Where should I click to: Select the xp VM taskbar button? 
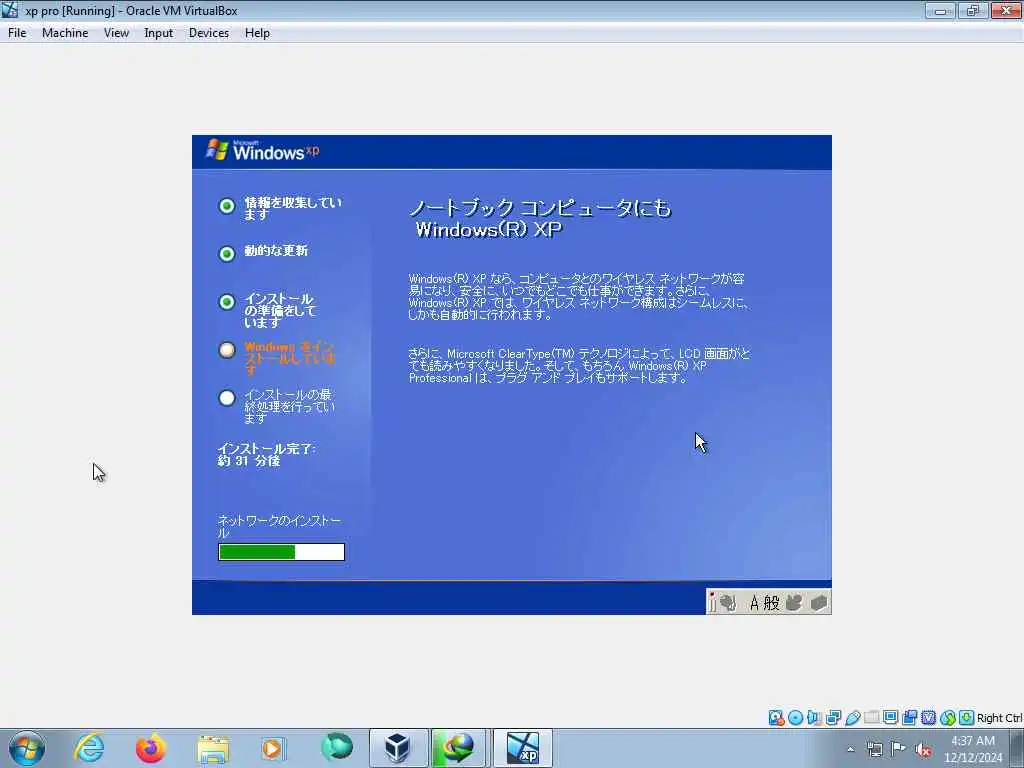point(522,748)
